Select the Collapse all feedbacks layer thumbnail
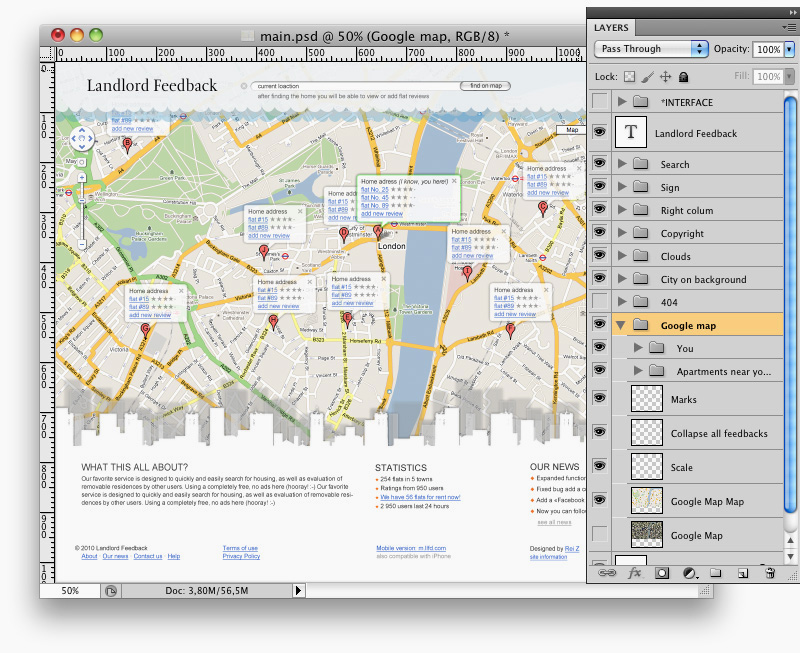Image resolution: width=800 pixels, height=653 pixels. pos(647,433)
